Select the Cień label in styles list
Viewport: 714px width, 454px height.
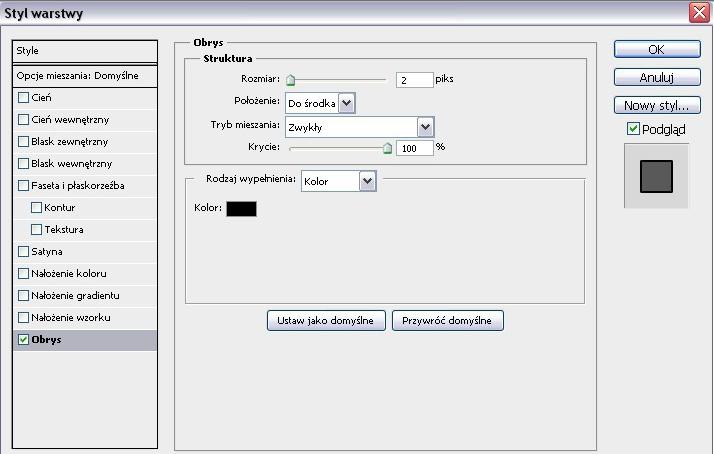(x=41, y=97)
